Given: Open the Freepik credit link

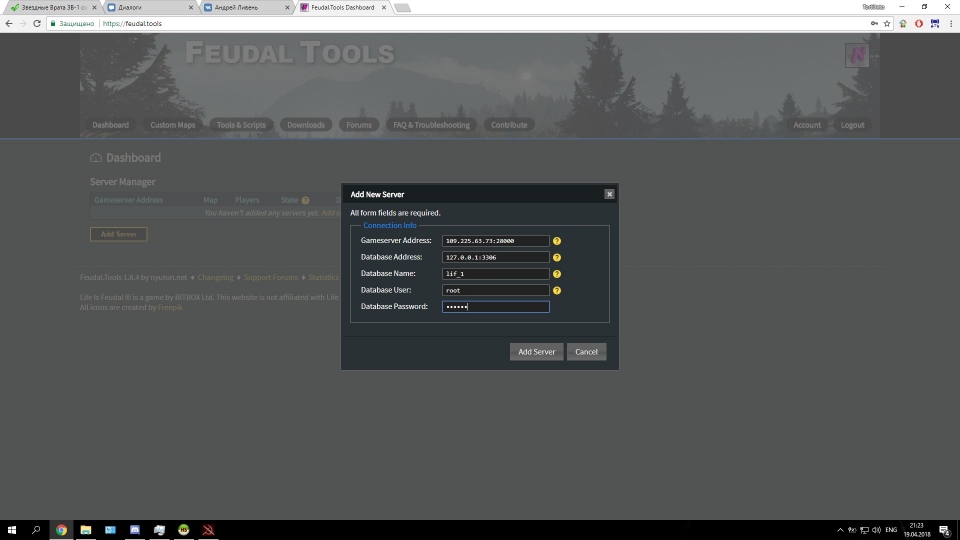Looking at the screenshot, I should pyautogui.click(x=170, y=307).
